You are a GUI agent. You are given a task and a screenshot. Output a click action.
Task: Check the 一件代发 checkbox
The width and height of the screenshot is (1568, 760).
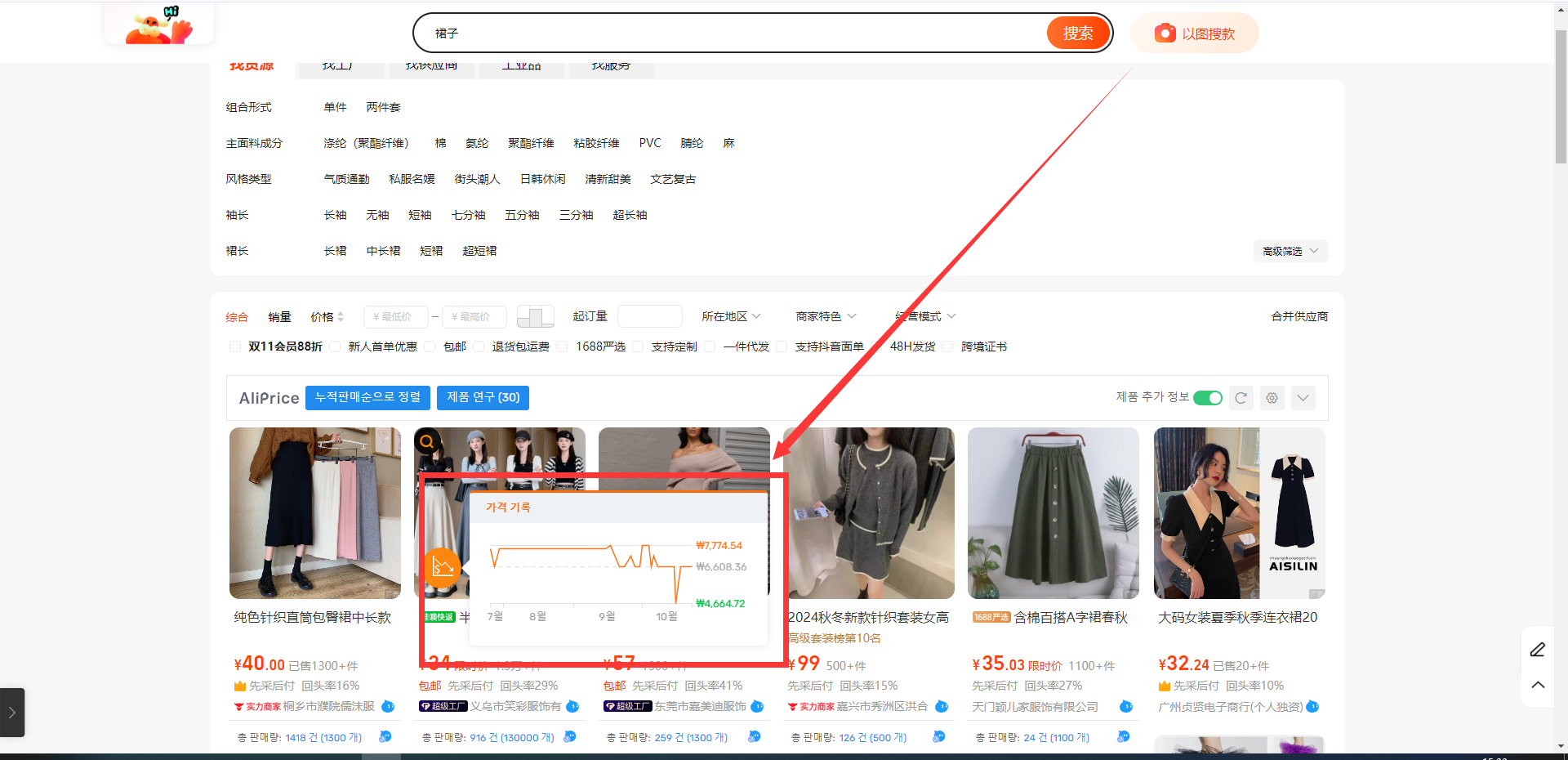click(710, 346)
